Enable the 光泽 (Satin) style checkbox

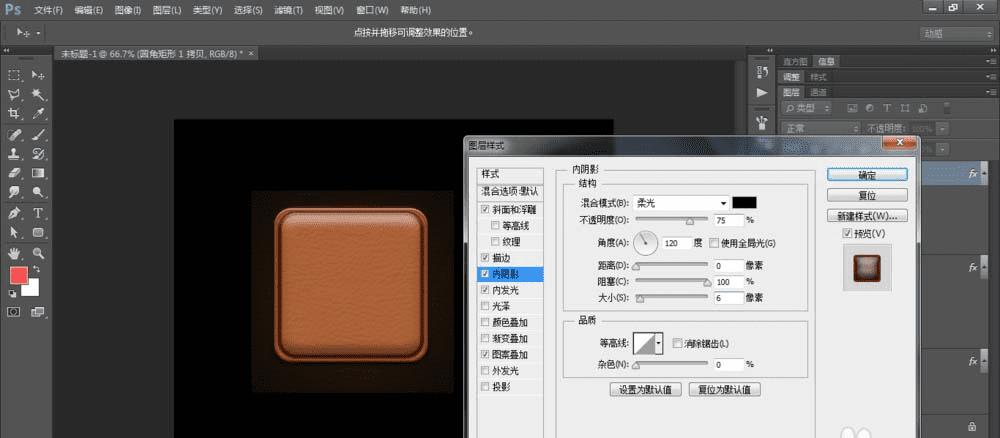tap(486, 306)
